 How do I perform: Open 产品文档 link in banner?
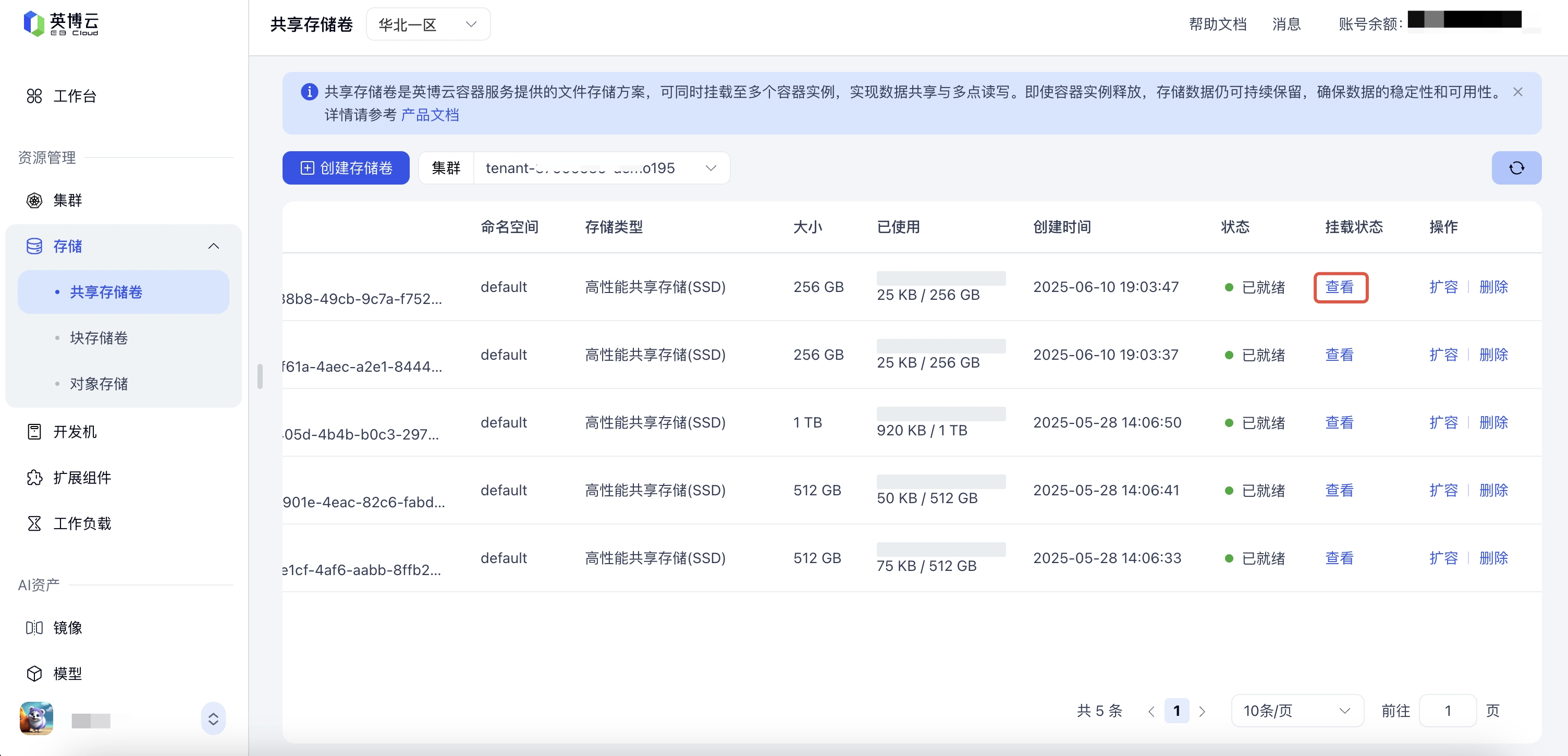[x=430, y=114]
